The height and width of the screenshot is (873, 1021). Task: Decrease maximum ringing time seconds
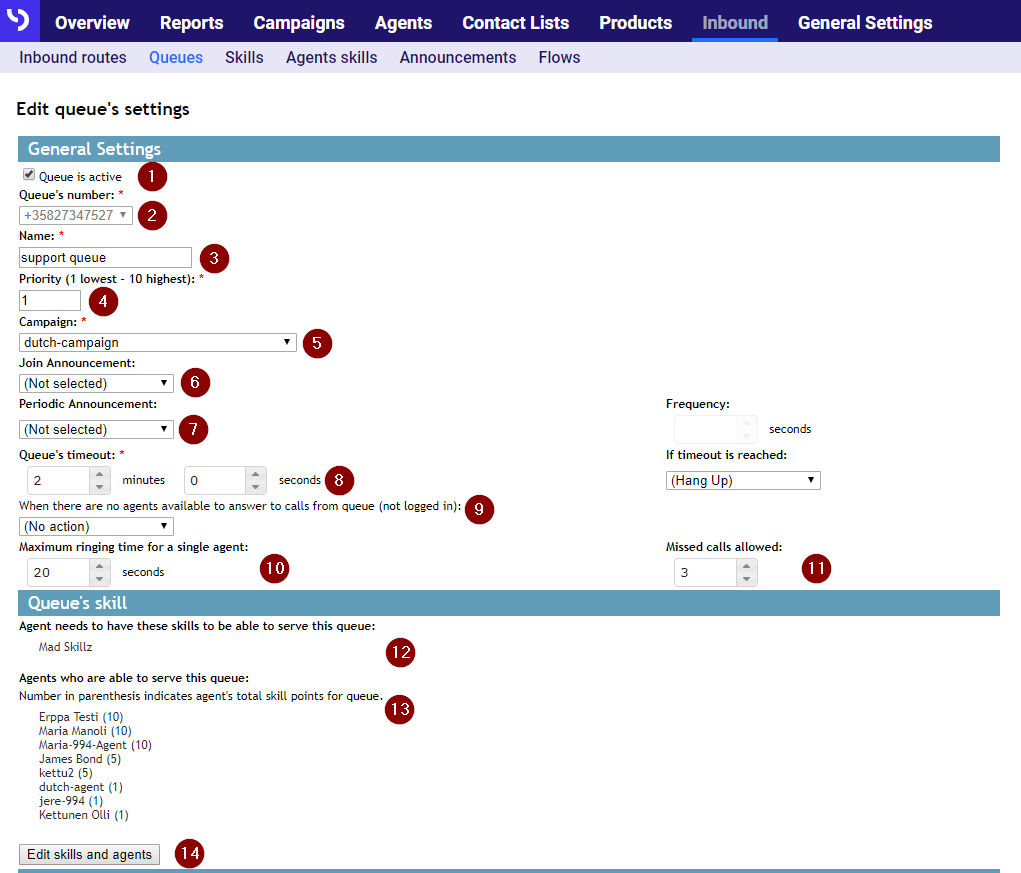[x=100, y=579]
